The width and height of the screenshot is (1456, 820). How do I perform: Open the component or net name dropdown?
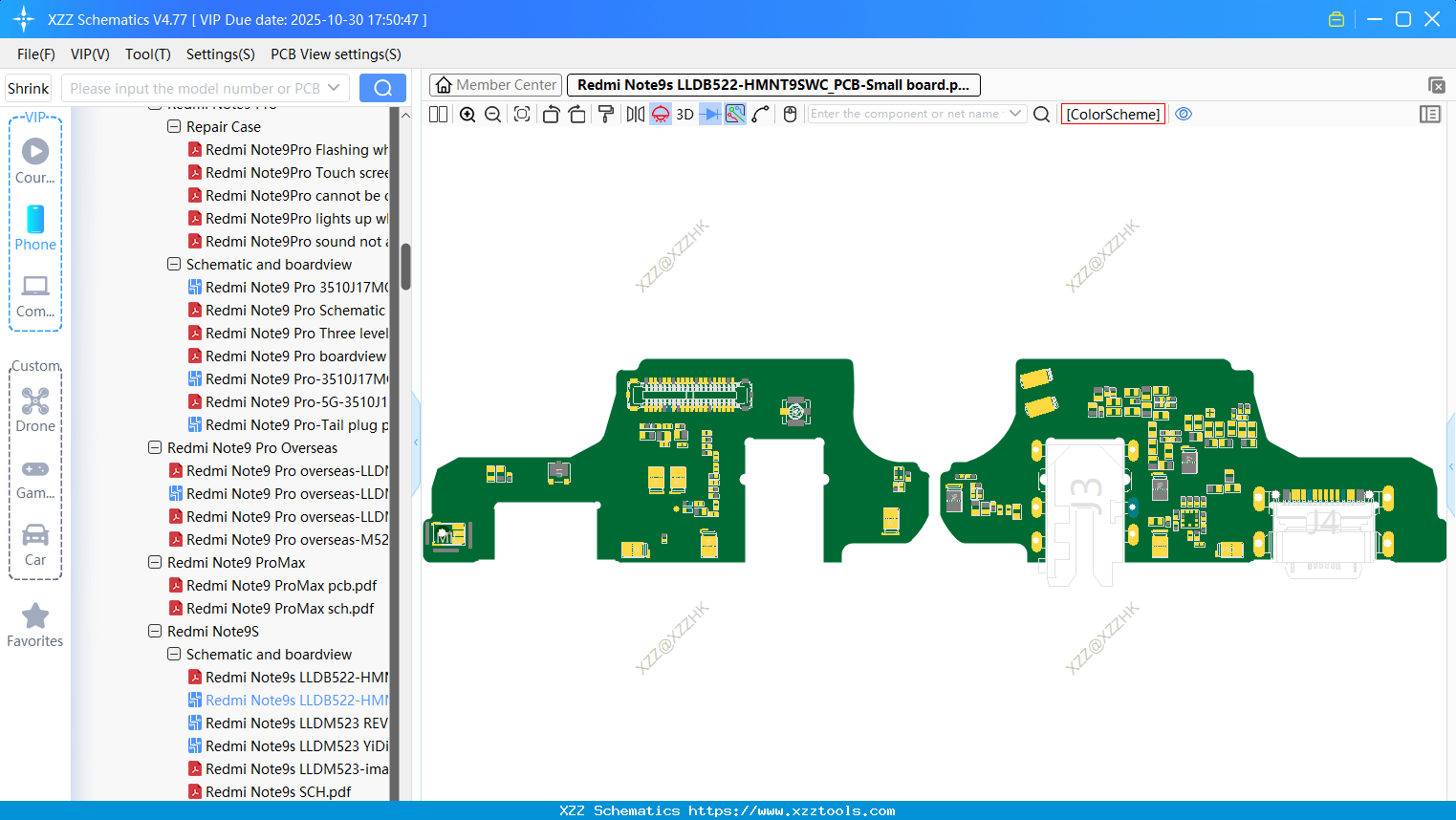(1015, 114)
